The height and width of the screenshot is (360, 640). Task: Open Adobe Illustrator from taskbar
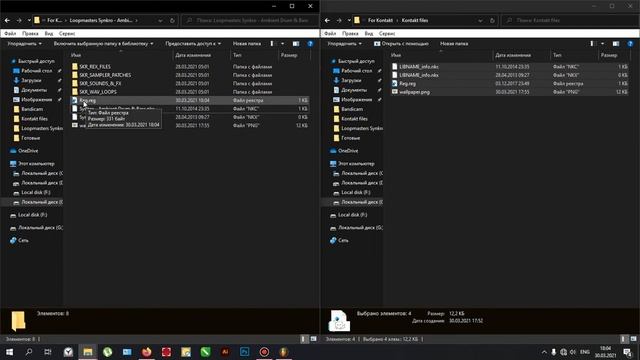click(x=225, y=352)
